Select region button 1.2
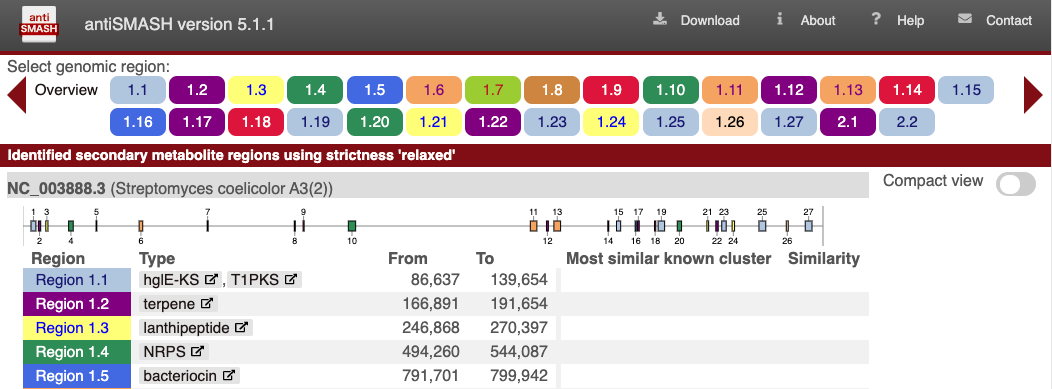1052x389 pixels. pyautogui.click(x=197, y=90)
